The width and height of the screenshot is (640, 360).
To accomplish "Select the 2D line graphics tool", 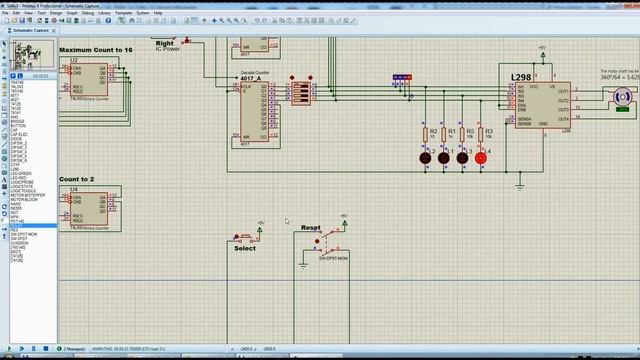I will point(4,144).
